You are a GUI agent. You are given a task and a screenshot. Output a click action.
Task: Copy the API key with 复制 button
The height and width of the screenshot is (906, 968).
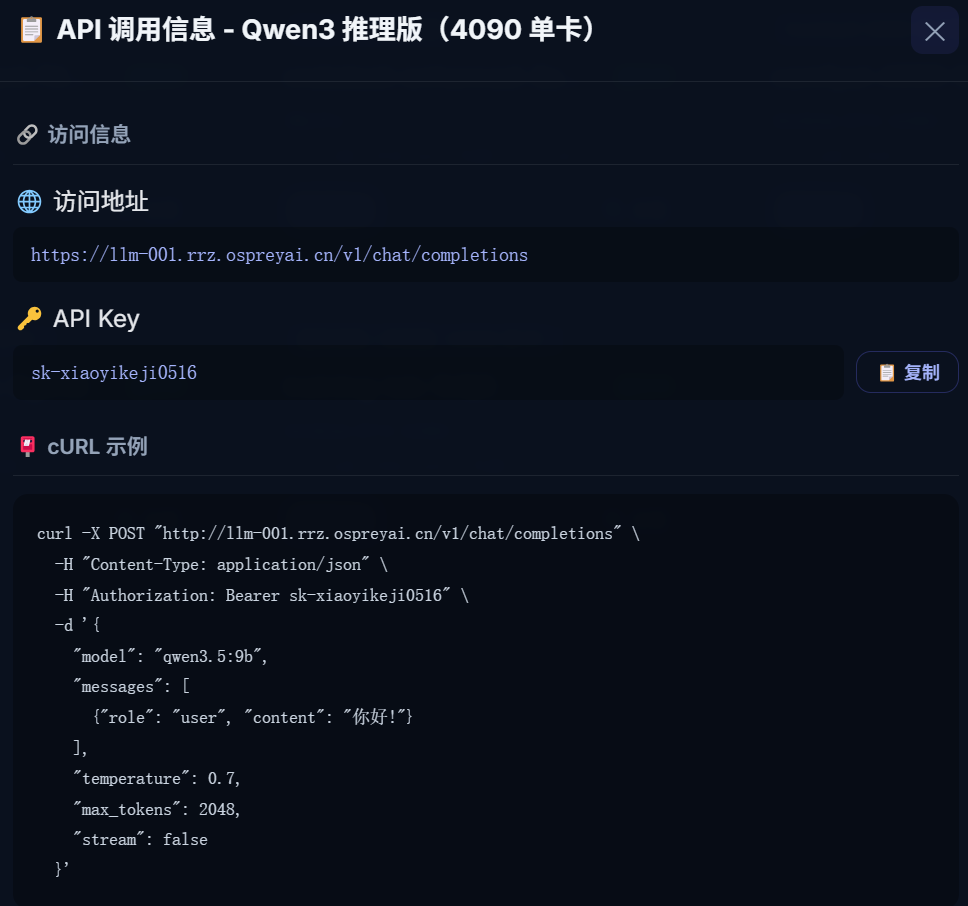[x=907, y=372]
